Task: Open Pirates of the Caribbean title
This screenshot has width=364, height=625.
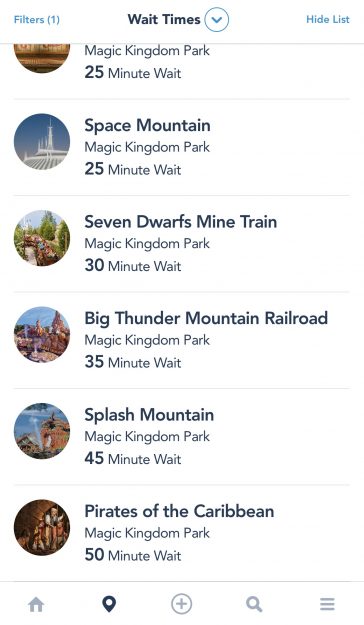Action: 179,511
